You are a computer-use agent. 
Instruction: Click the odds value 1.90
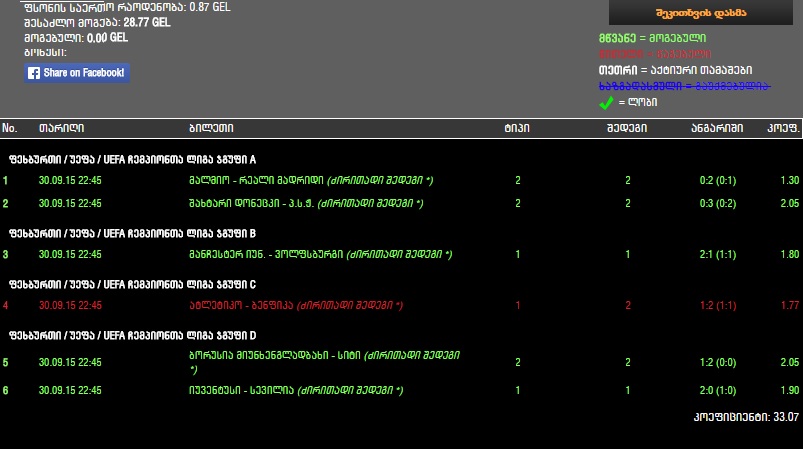(790, 391)
